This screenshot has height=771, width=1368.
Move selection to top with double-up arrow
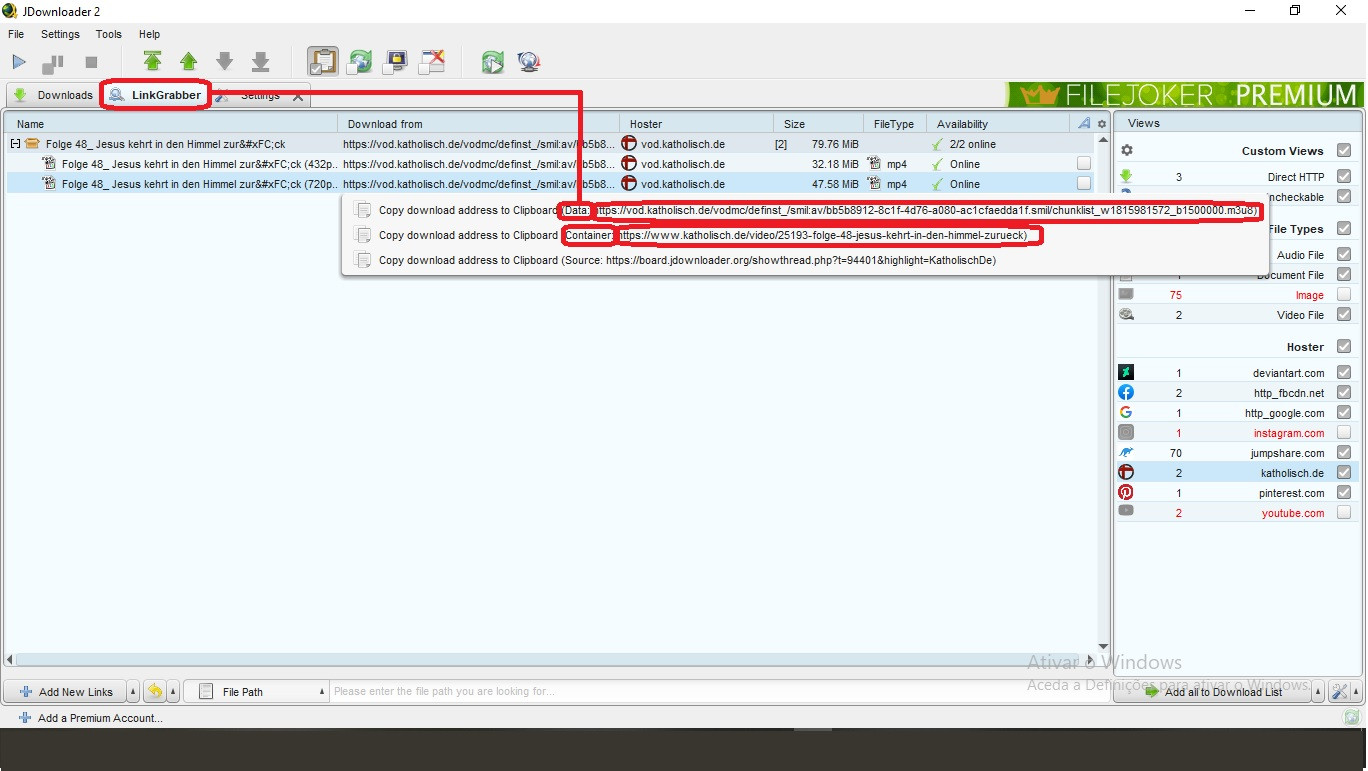pyautogui.click(x=152, y=62)
